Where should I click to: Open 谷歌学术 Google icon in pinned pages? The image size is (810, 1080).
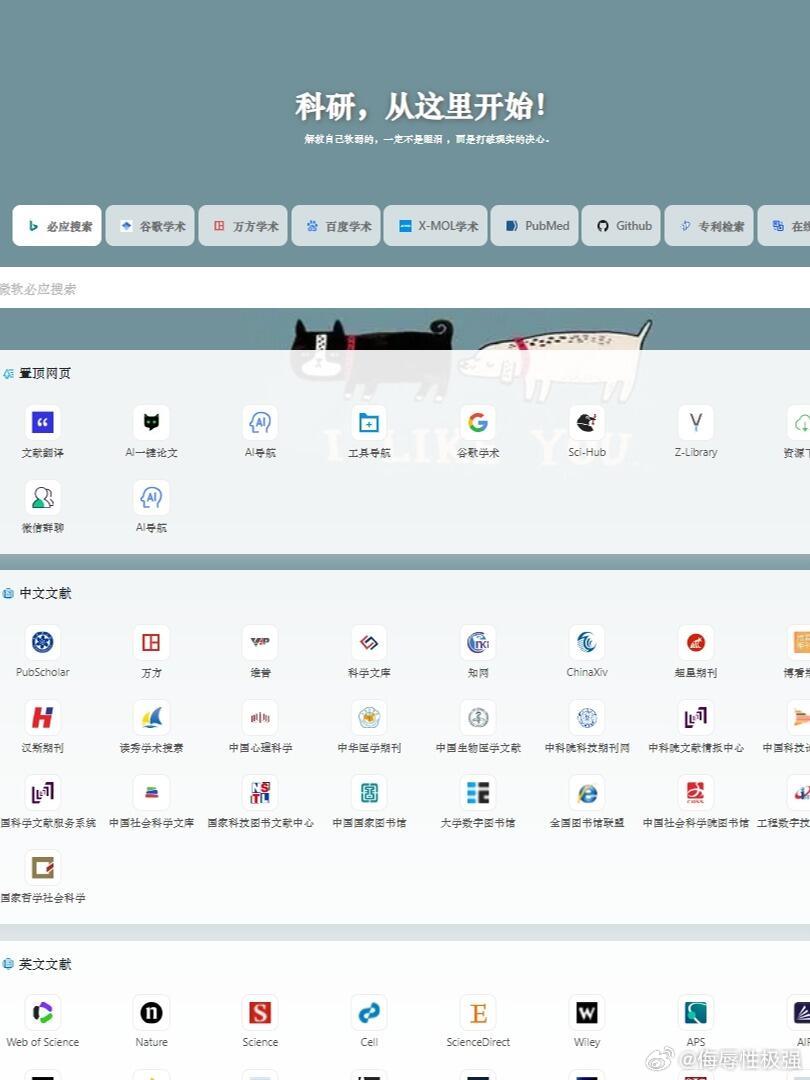478,422
